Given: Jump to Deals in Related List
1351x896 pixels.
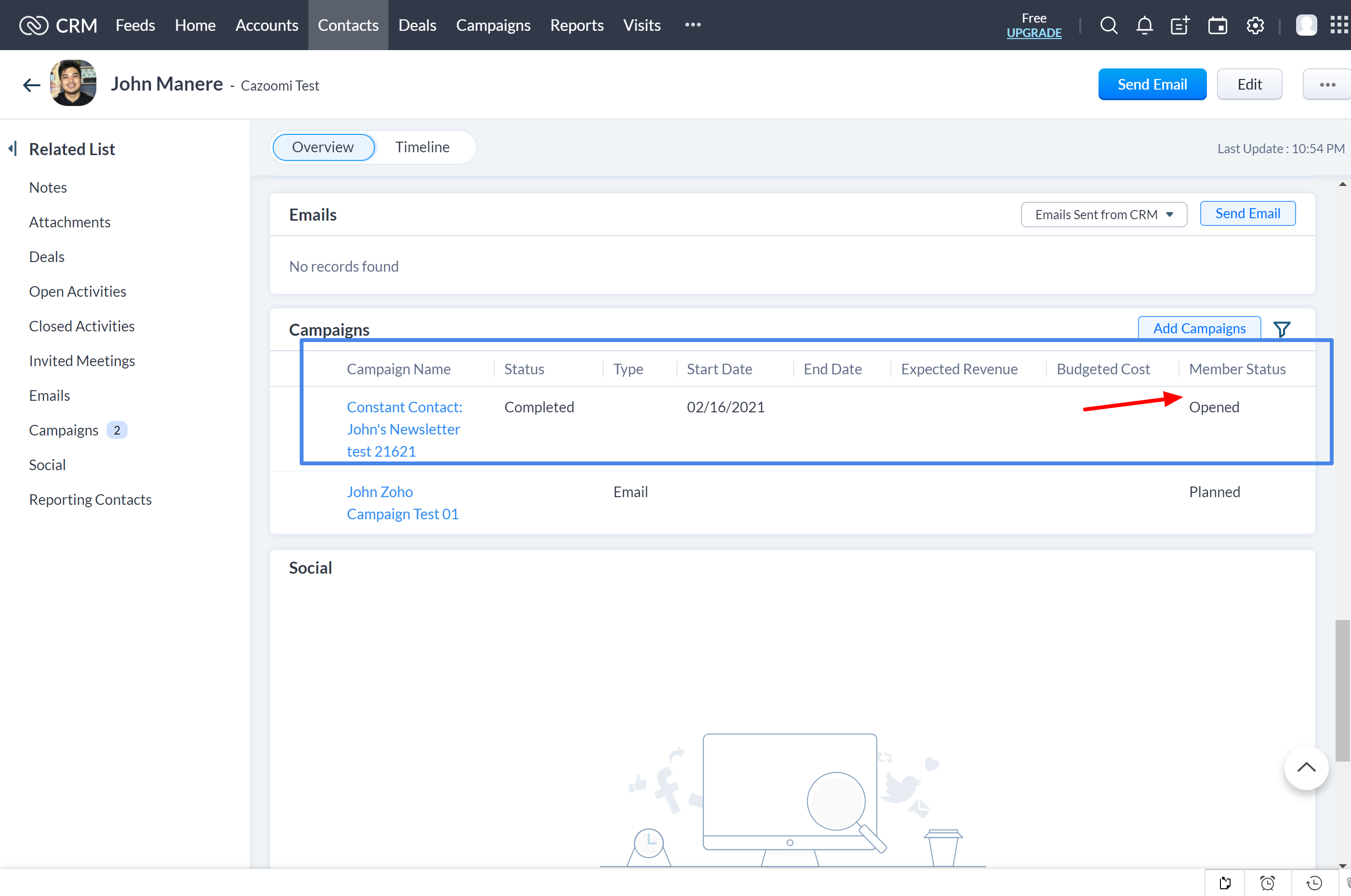Looking at the screenshot, I should pos(47,257).
